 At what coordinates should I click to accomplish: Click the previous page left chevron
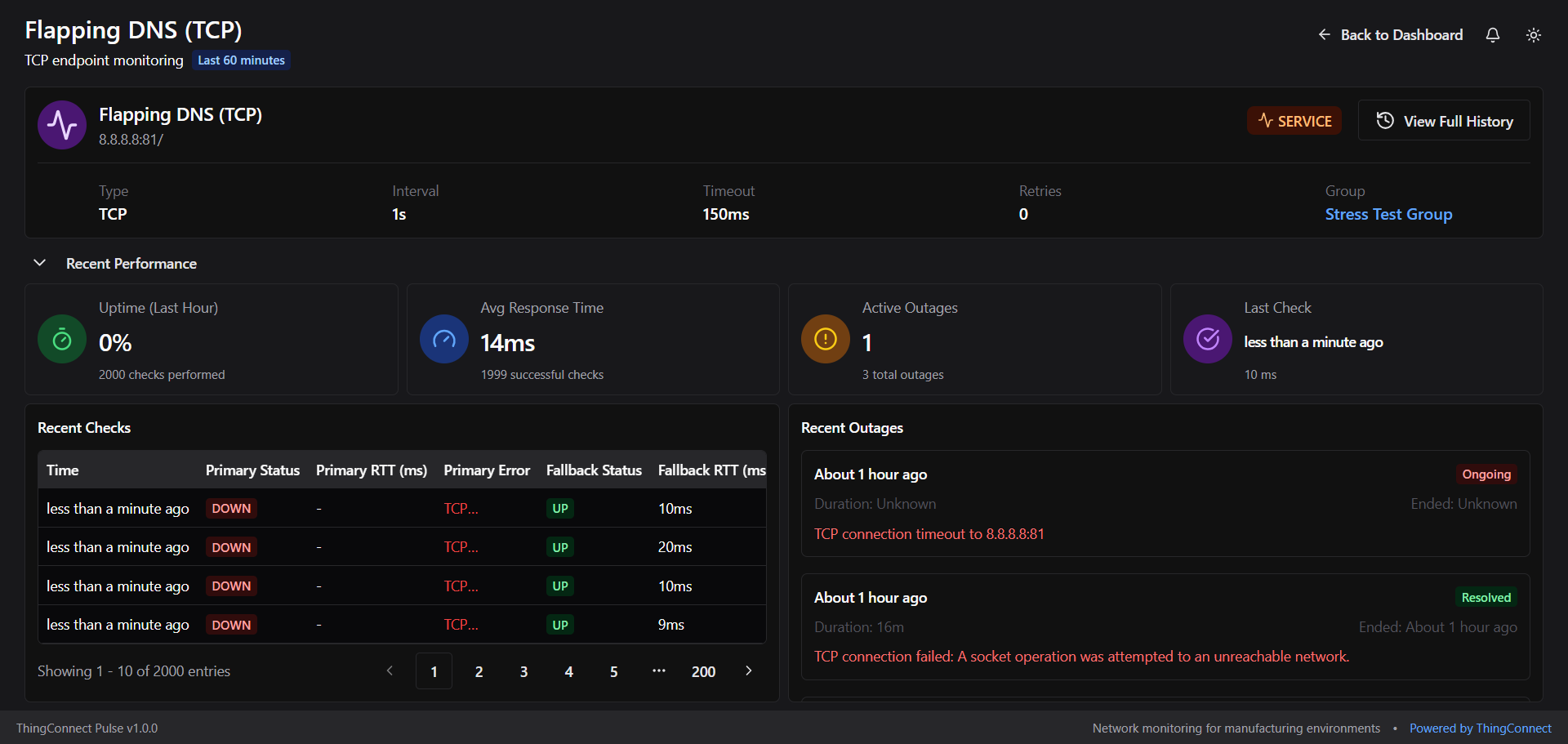(x=390, y=671)
